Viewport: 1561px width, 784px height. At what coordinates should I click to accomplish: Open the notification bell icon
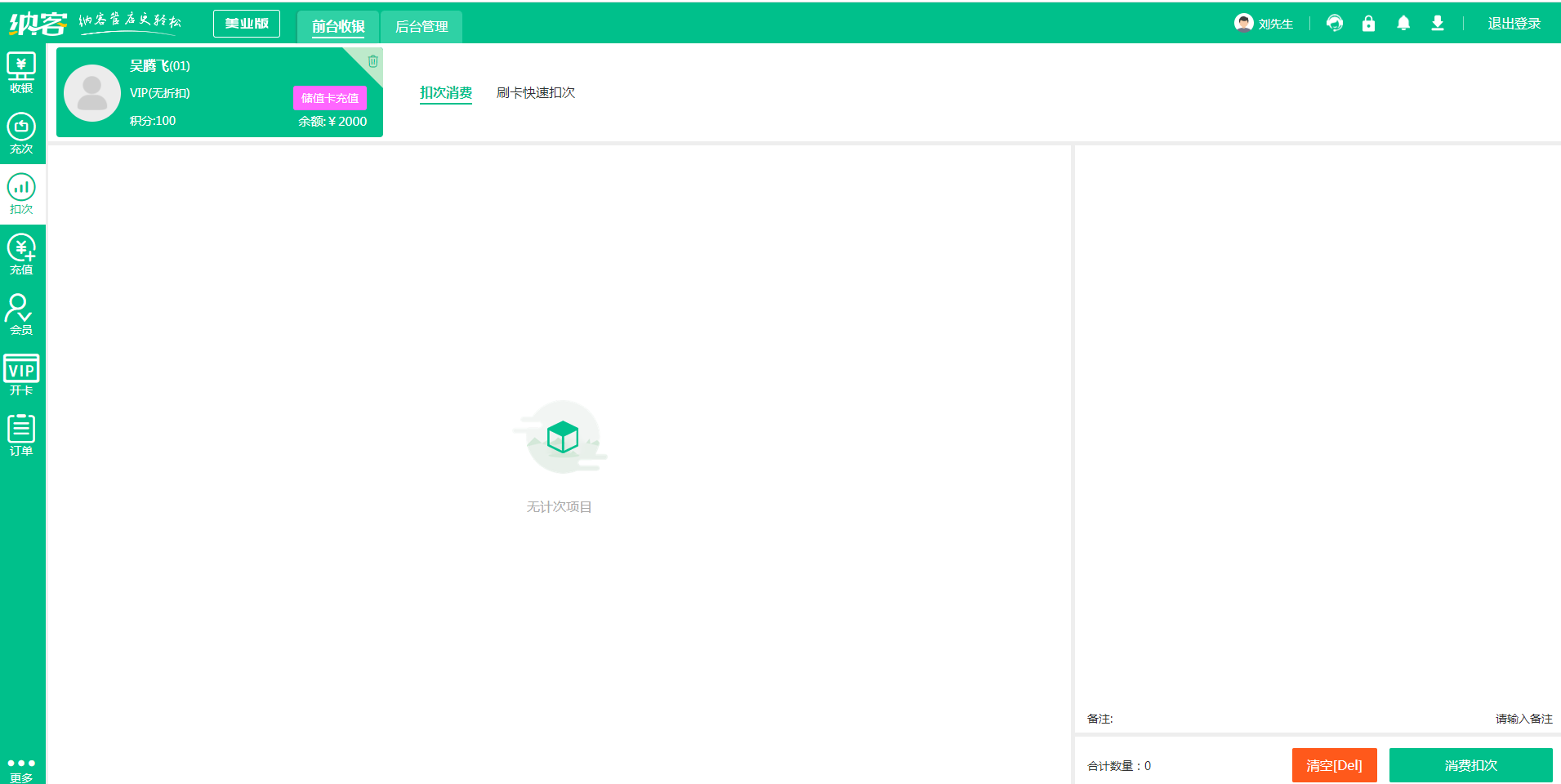(x=1403, y=23)
